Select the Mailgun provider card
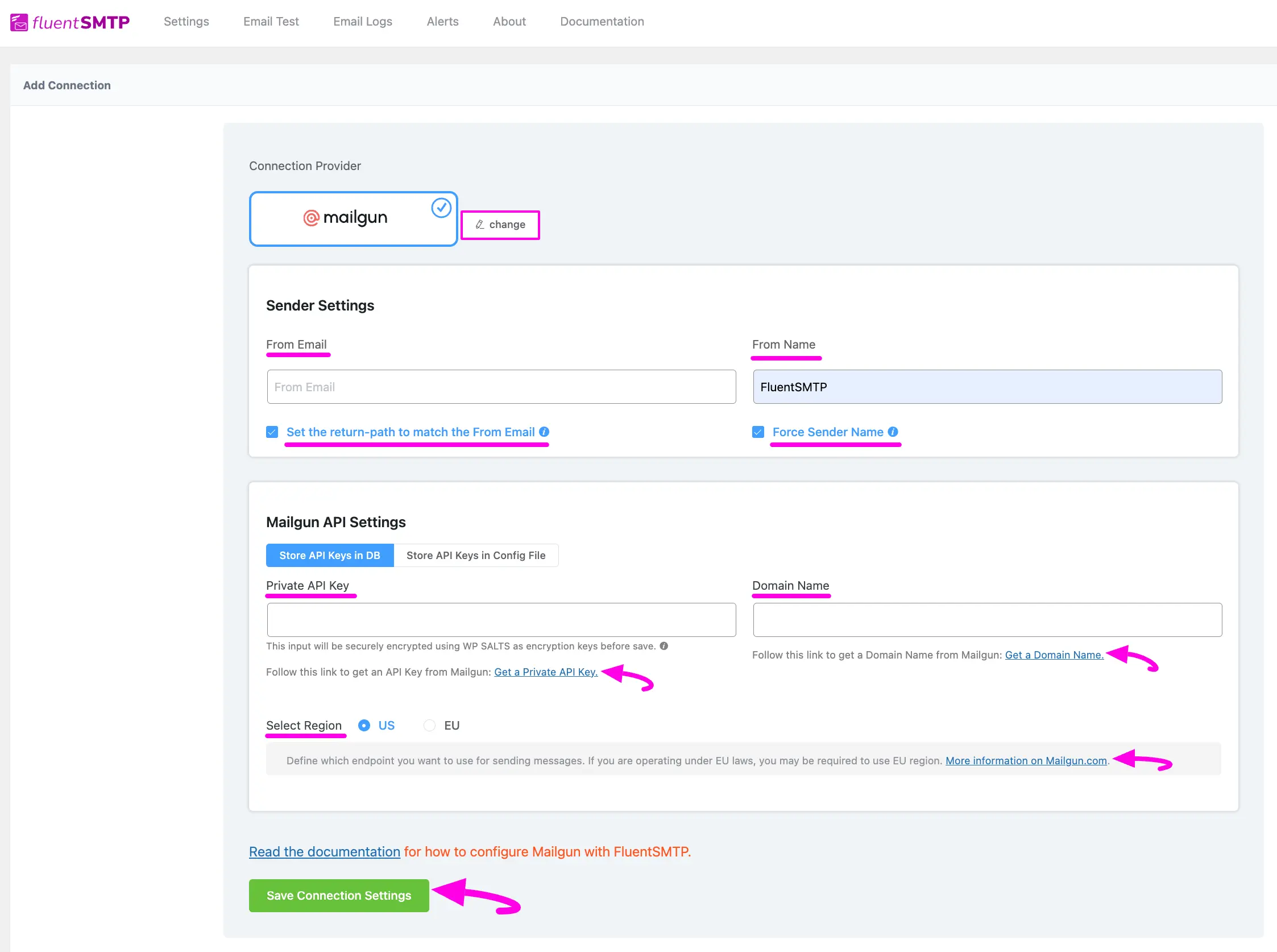1277x952 pixels. tap(353, 219)
